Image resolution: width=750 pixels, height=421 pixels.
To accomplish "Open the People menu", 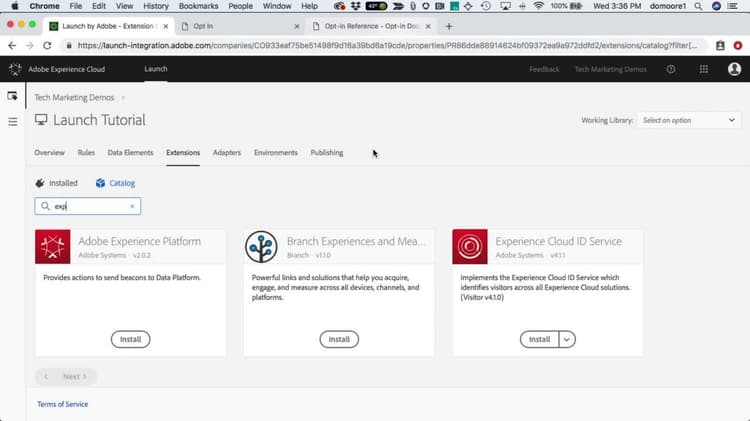I will pyautogui.click(x=240, y=6).
